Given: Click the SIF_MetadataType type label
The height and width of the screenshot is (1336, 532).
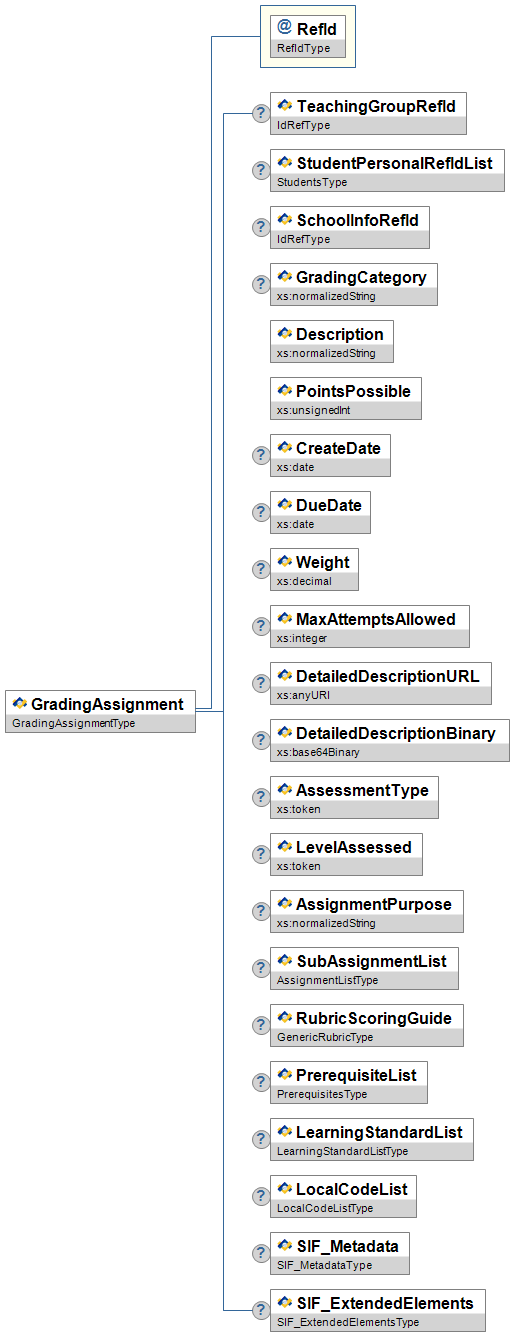Looking at the screenshot, I should pos(324,1265).
